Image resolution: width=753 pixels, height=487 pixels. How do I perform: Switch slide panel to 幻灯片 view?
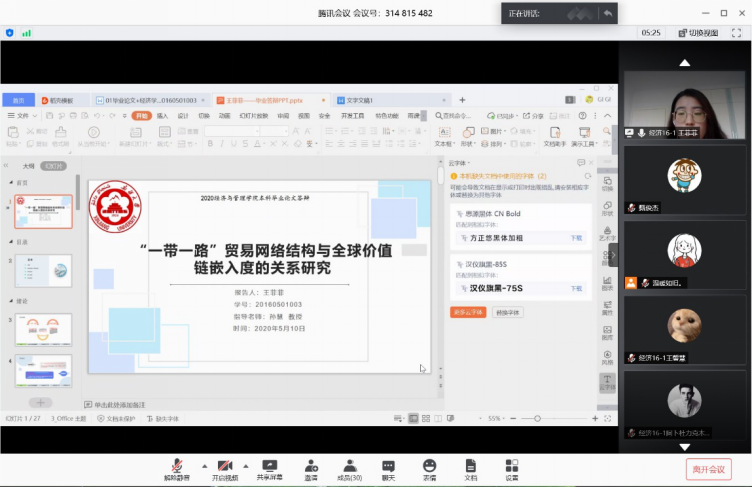click(x=53, y=166)
